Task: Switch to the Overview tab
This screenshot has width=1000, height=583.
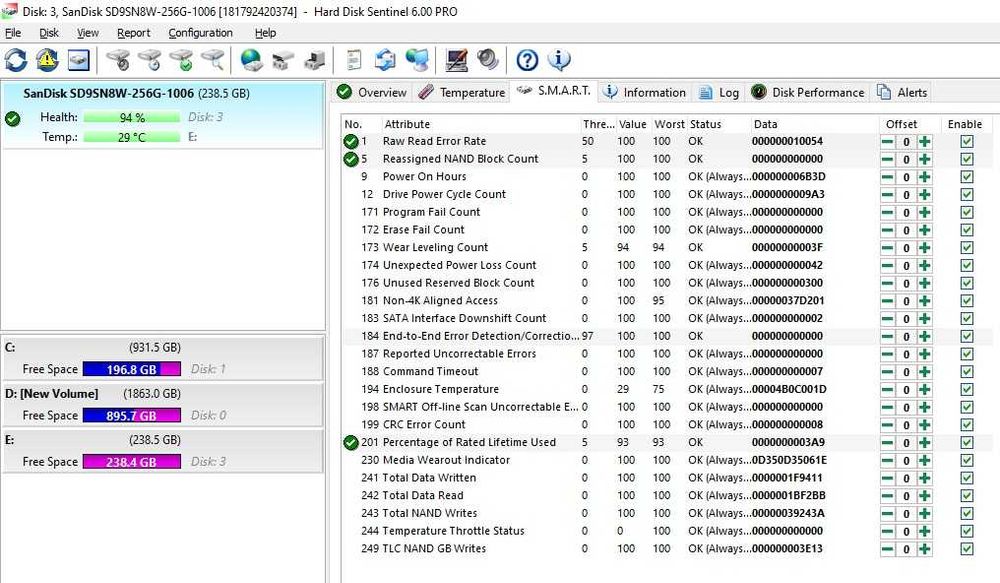Action: point(372,92)
